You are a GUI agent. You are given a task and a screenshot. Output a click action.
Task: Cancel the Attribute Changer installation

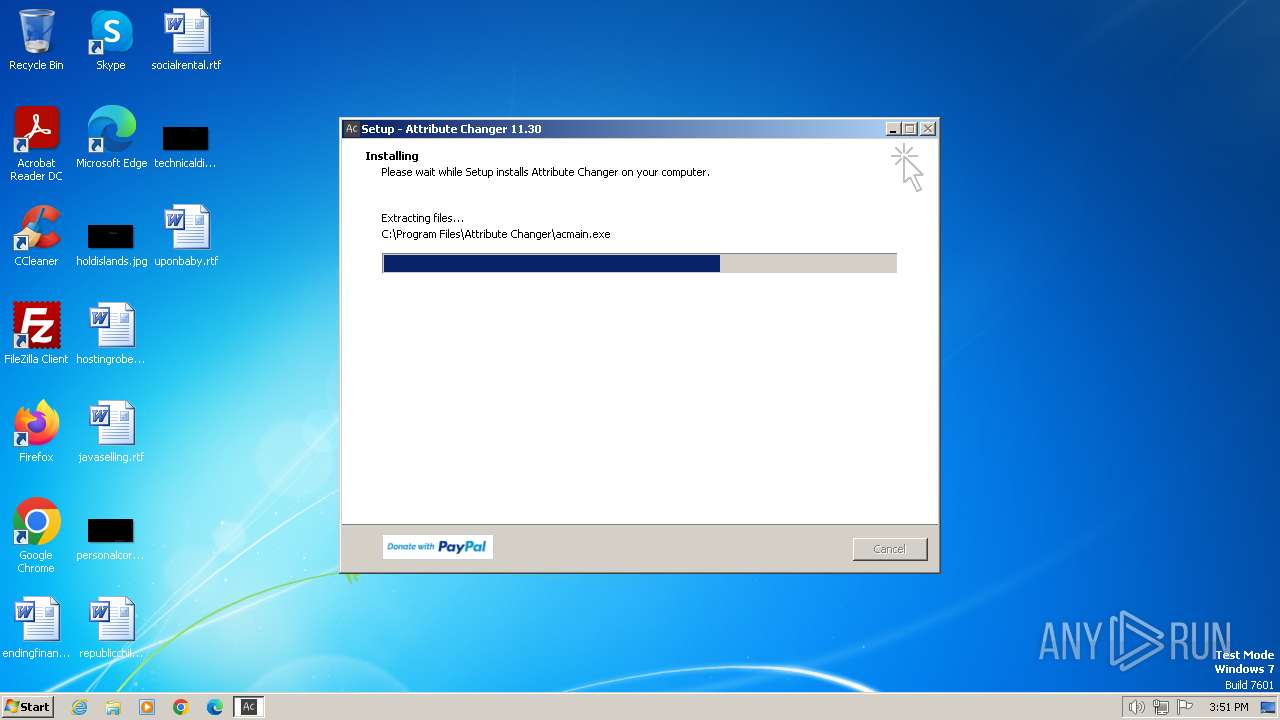point(889,549)
